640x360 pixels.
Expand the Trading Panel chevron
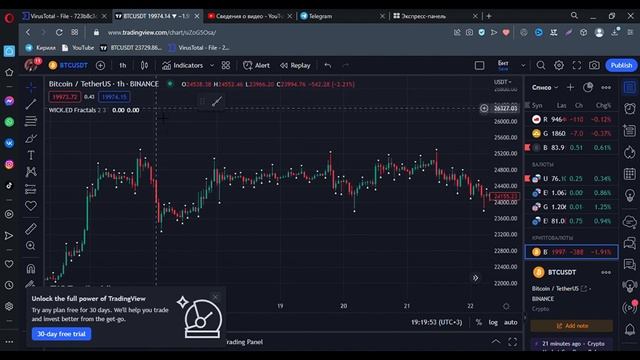[496, 342]
